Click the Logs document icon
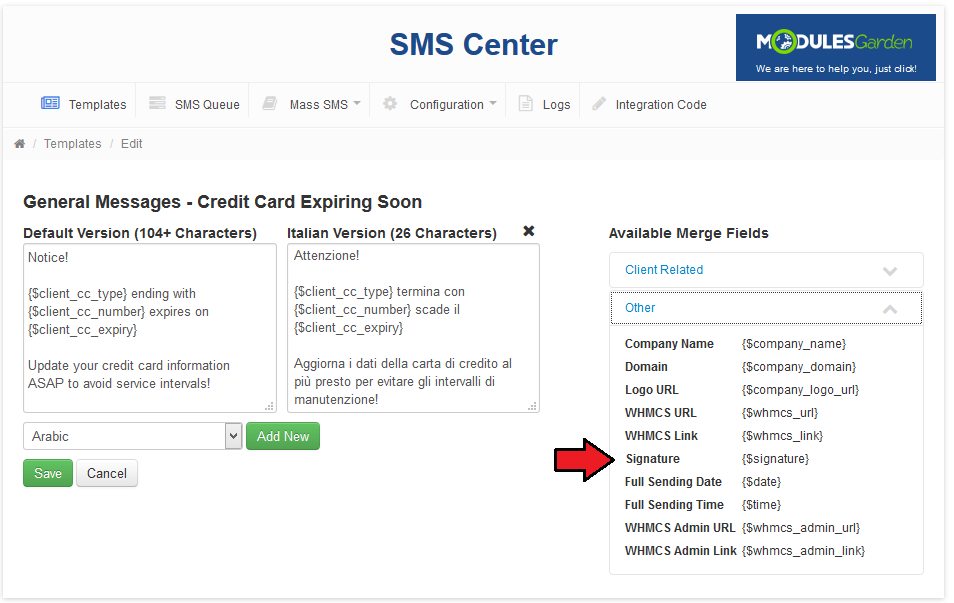Viewport: 954px width, 603px height. tap(526, 103)
